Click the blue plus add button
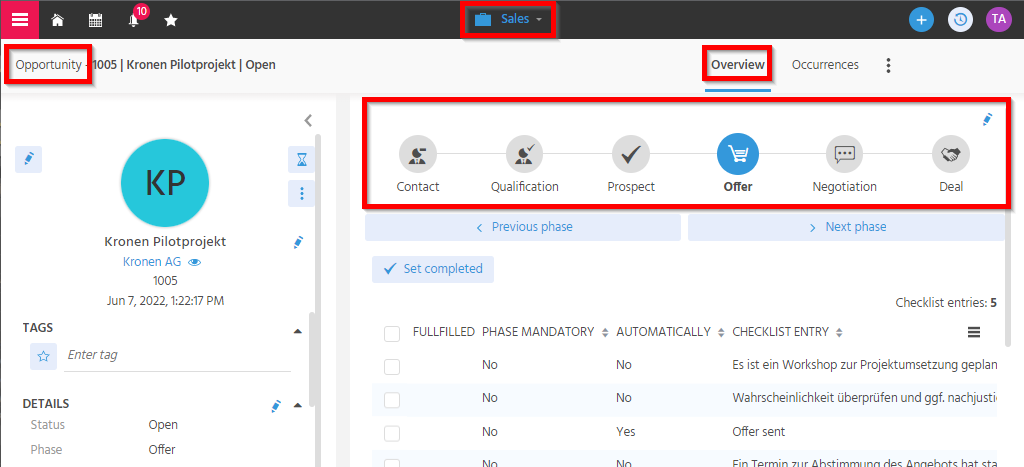This screenshot has height=467, width=1024. (921, 20)
